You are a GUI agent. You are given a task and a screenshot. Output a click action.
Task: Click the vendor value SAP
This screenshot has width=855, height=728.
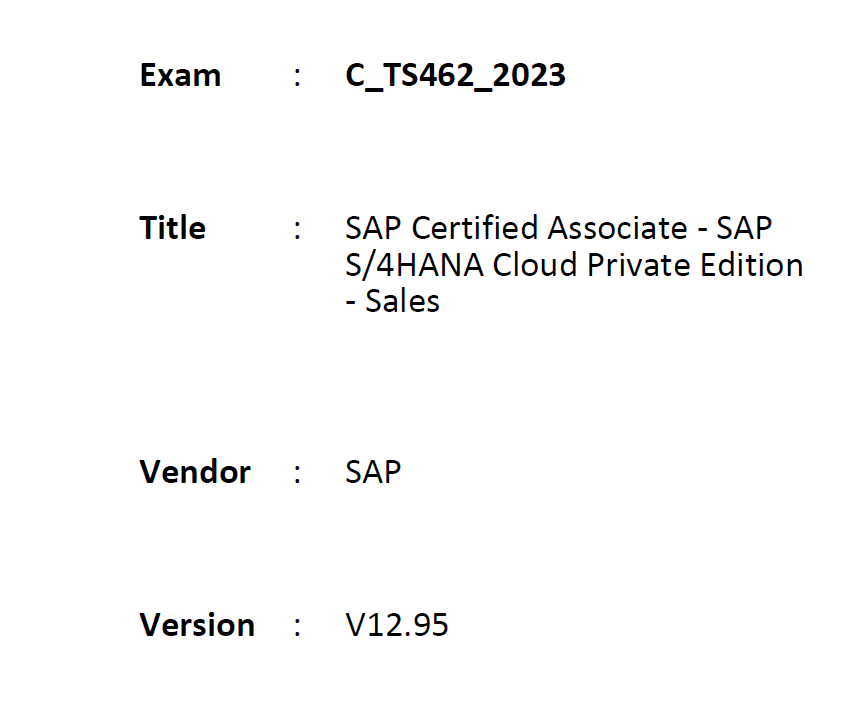click(x=374, y=472)
